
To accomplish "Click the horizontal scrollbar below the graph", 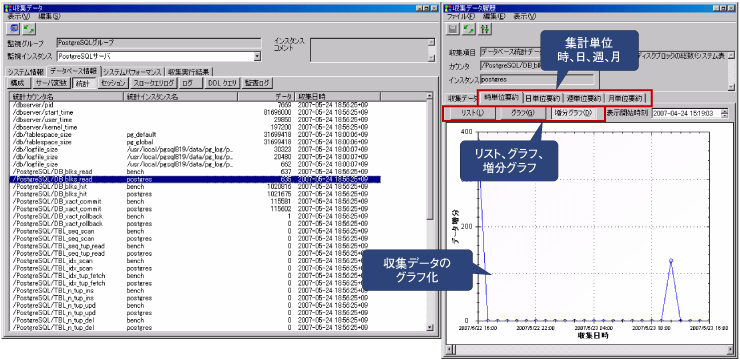I will pos(590,350).
